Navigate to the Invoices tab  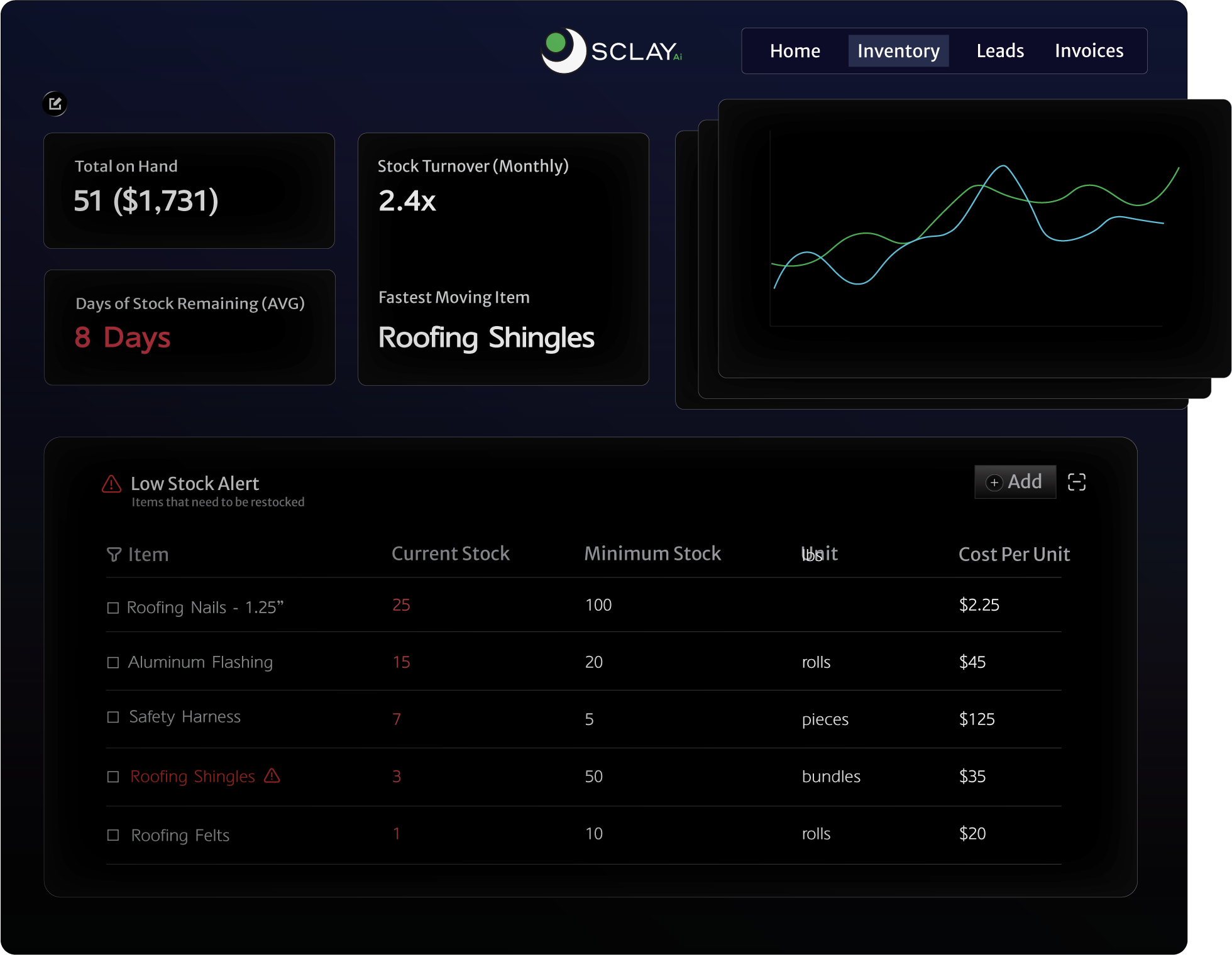point(1089,50)
